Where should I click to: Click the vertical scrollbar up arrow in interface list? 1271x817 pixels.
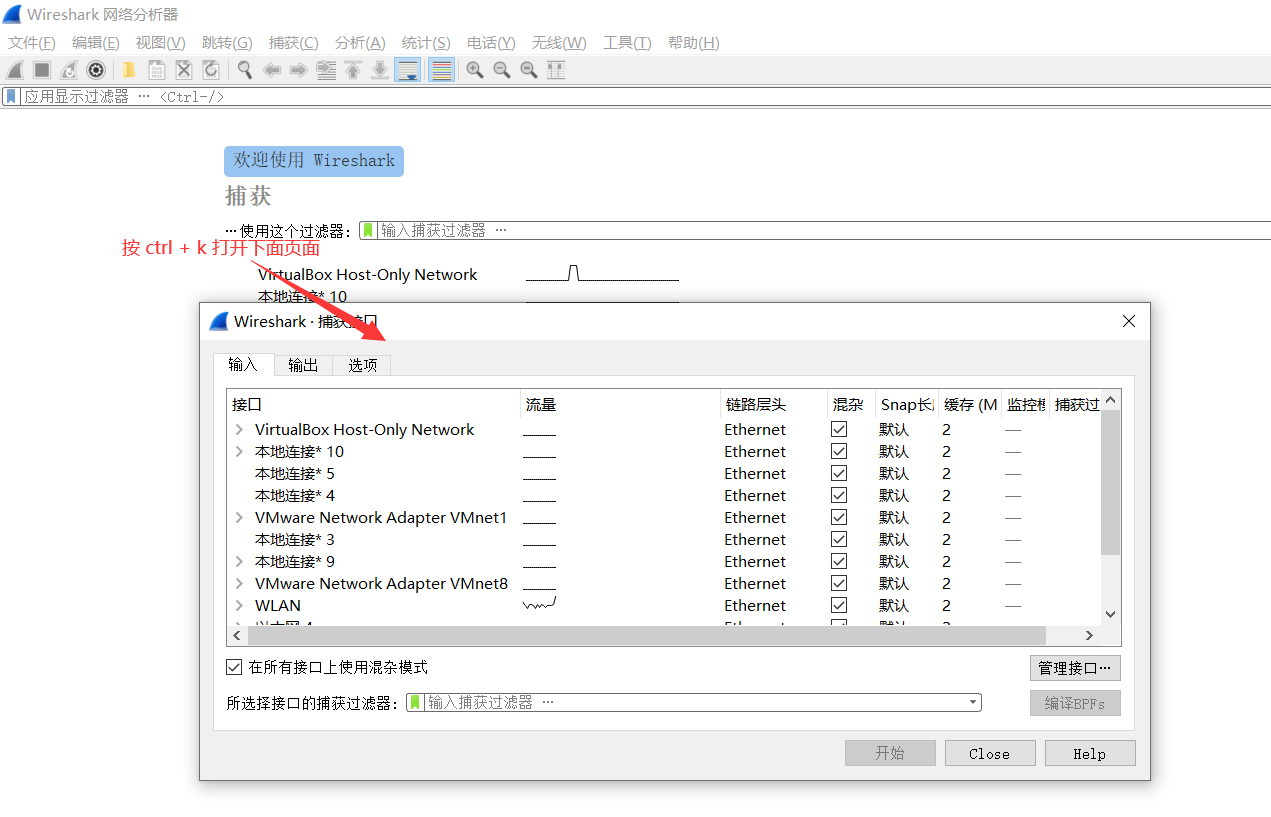[1110, 400]
